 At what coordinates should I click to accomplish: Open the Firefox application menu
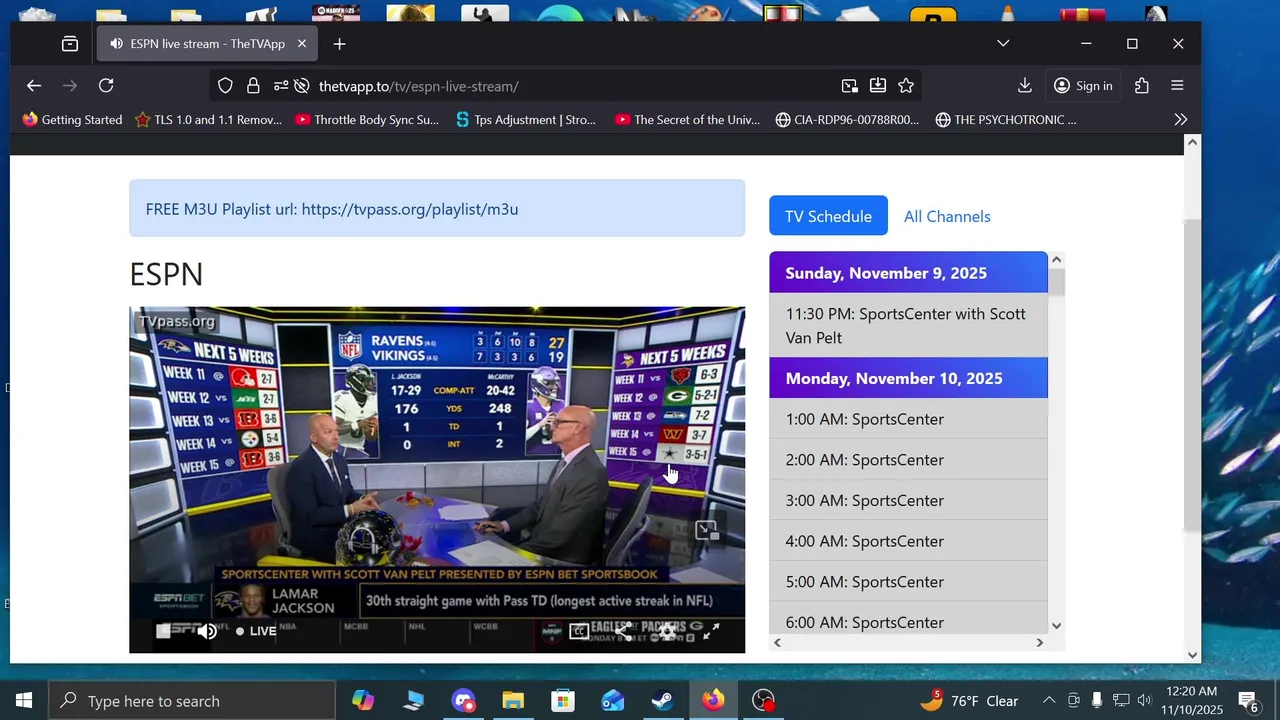click(x=1177, y=86)
